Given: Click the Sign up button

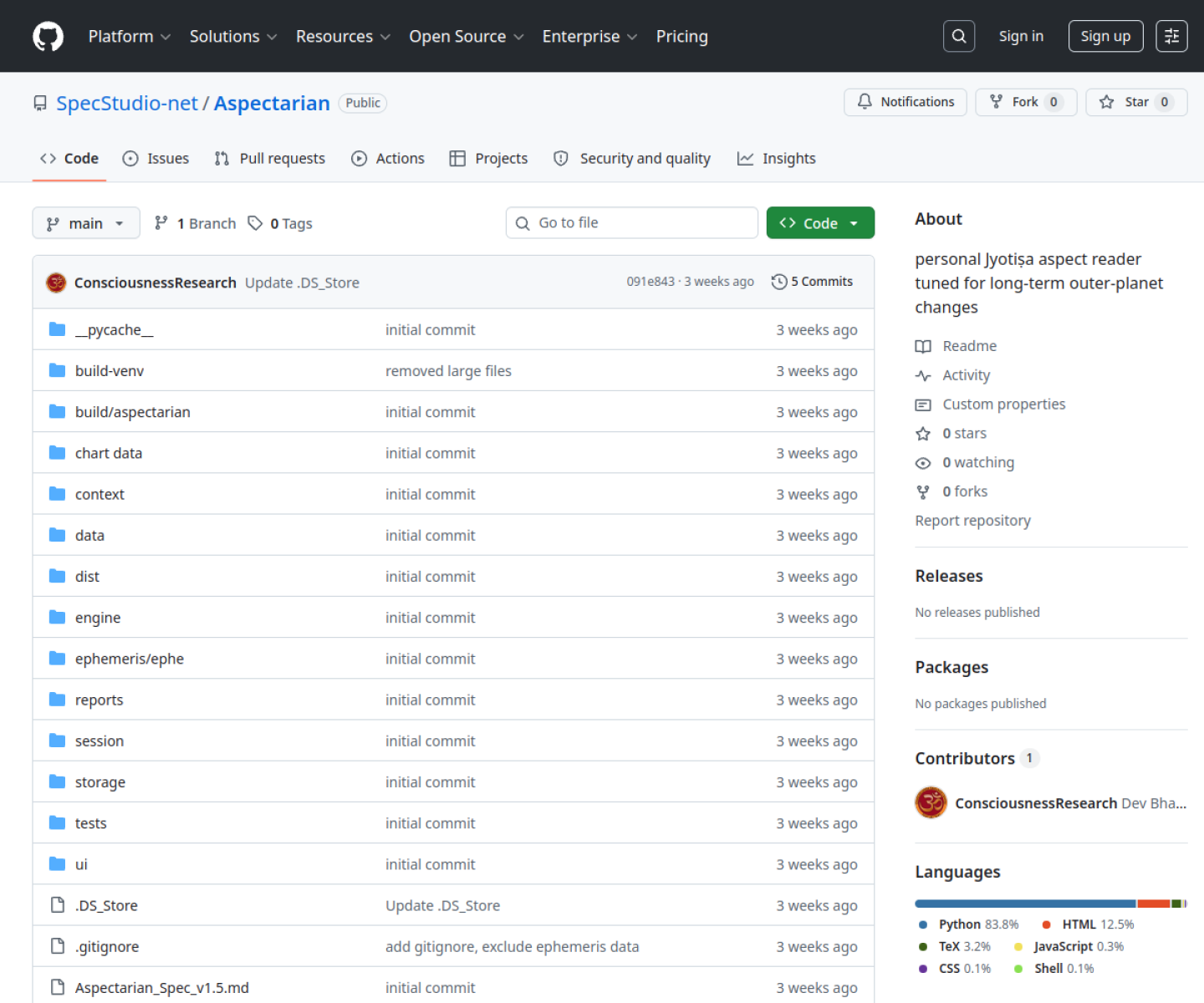Looking at the screenshot, I should click(1105, 36).
